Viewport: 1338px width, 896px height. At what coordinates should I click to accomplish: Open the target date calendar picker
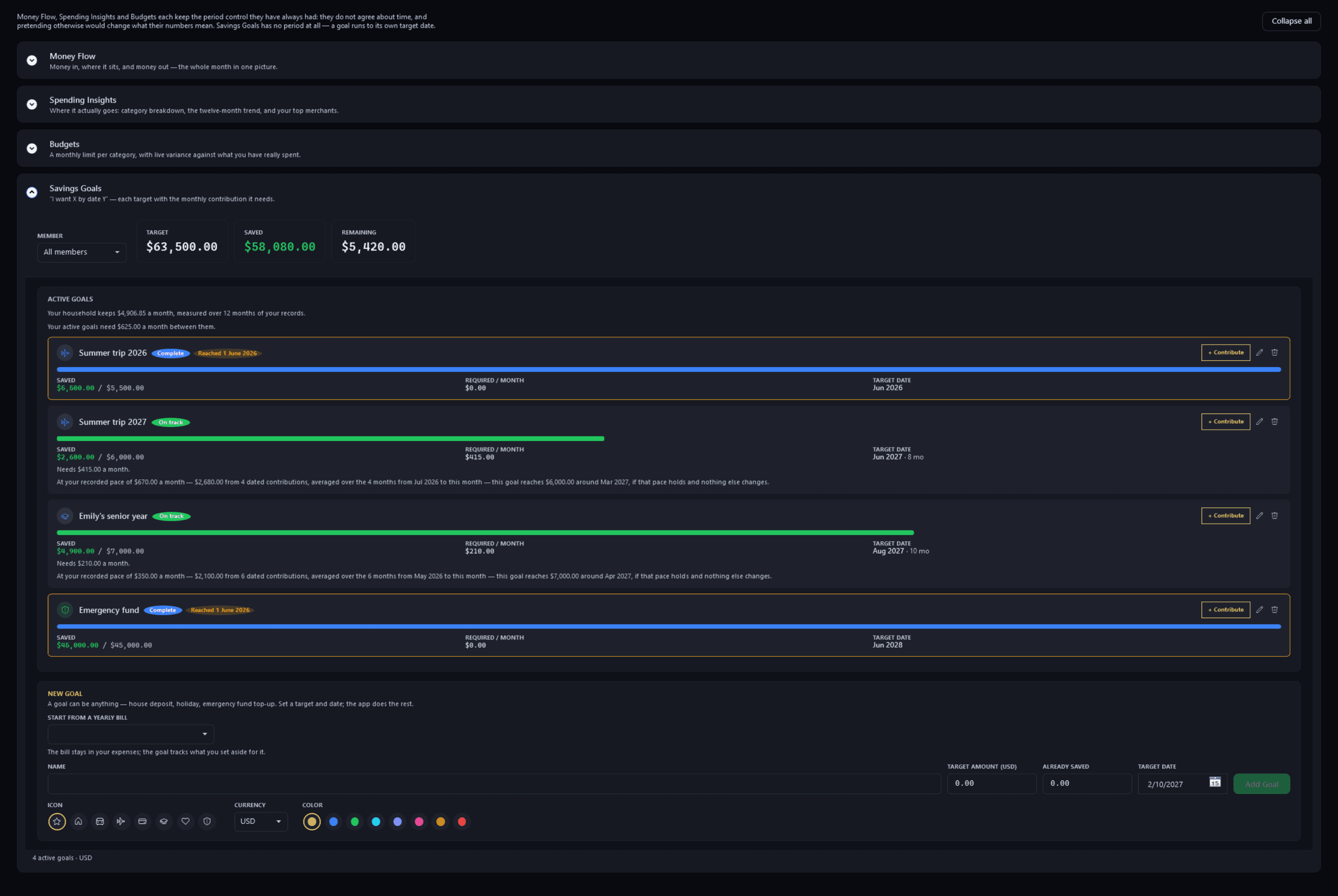1214,782
